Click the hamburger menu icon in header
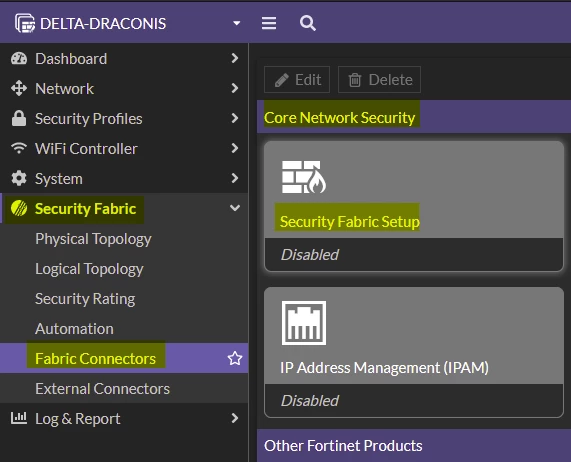 coord(269,23)
